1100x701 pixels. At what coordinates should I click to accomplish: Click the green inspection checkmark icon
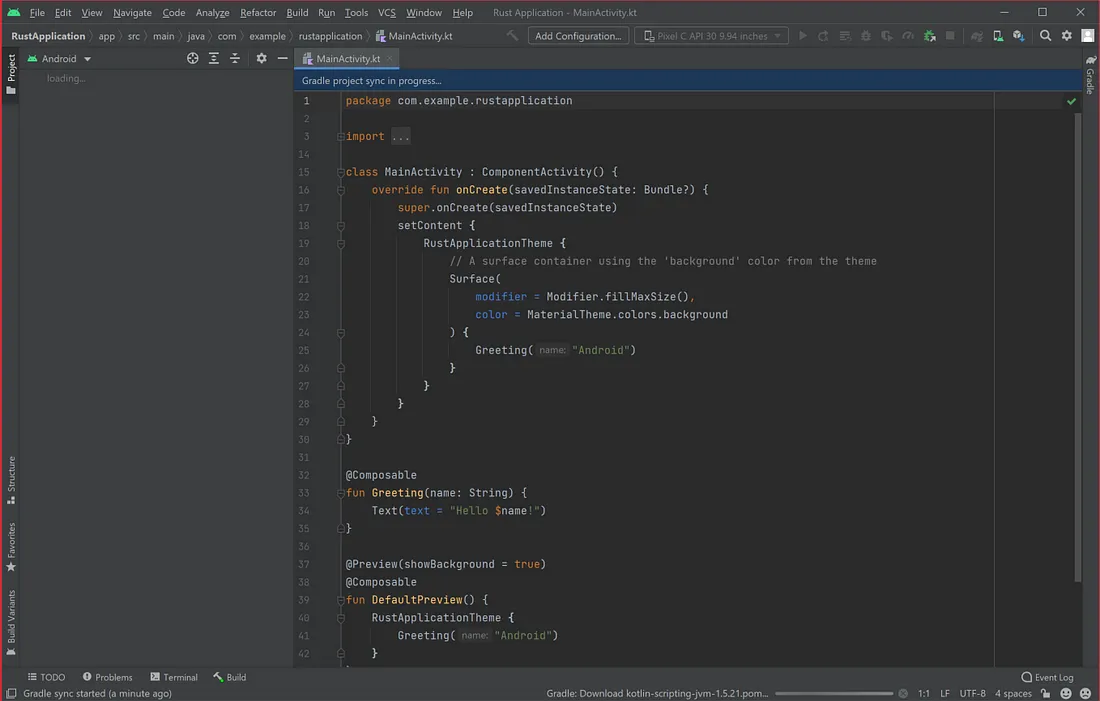pos(1071,101)
